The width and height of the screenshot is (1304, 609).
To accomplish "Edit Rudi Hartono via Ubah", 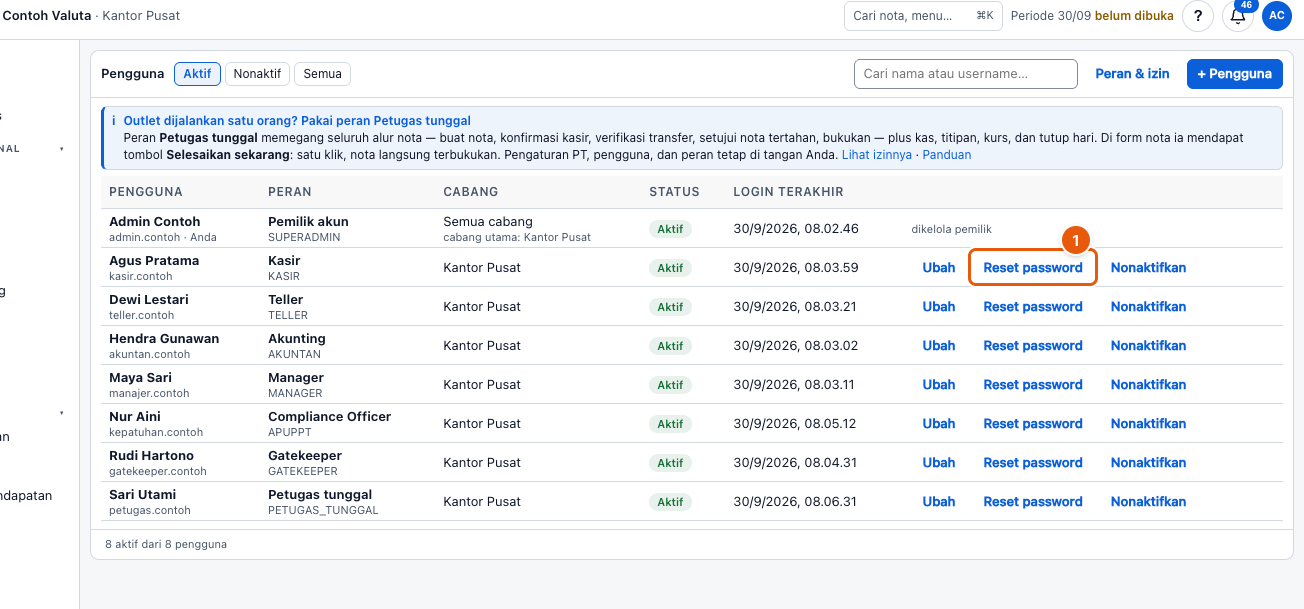I will (x=939, y=463).
